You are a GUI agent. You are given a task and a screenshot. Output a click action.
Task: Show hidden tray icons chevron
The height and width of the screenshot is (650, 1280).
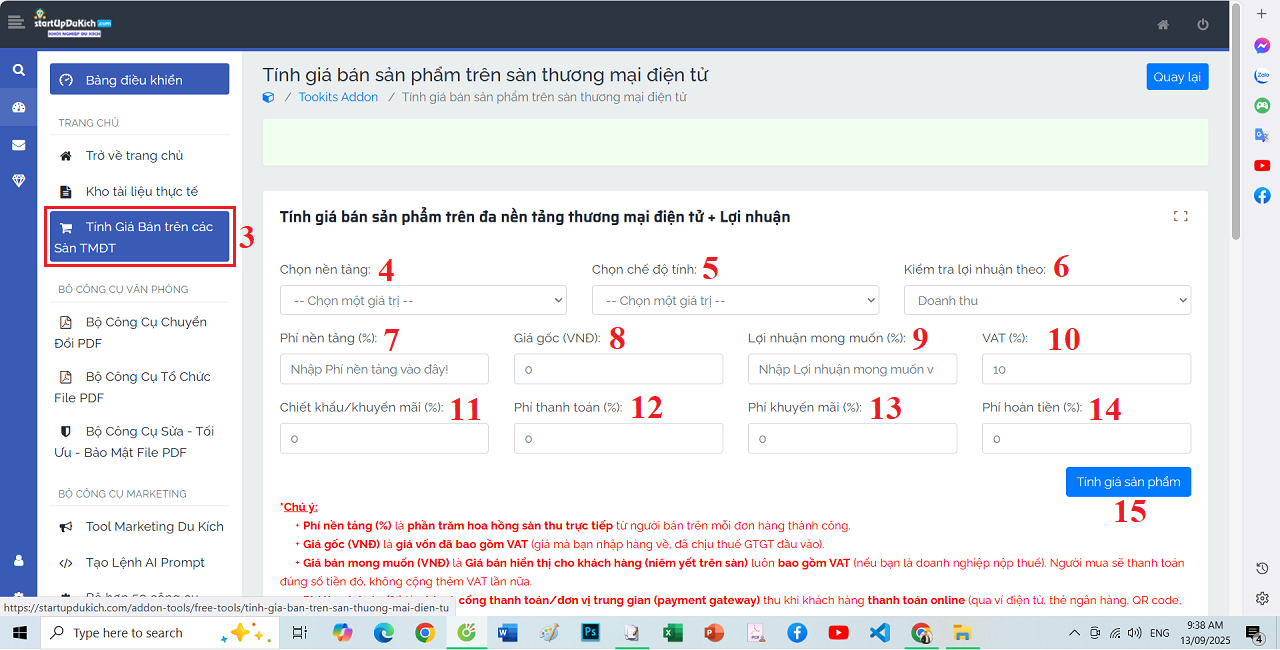click(x=1075, y=633)
